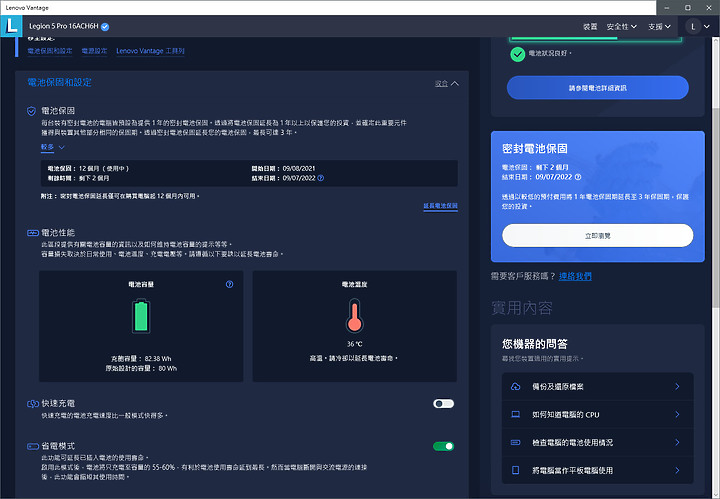Minimize the Lenovo Vantage window
Image resolution: width=720 pixels, height=499 pixels.
(x=666, y=8)
